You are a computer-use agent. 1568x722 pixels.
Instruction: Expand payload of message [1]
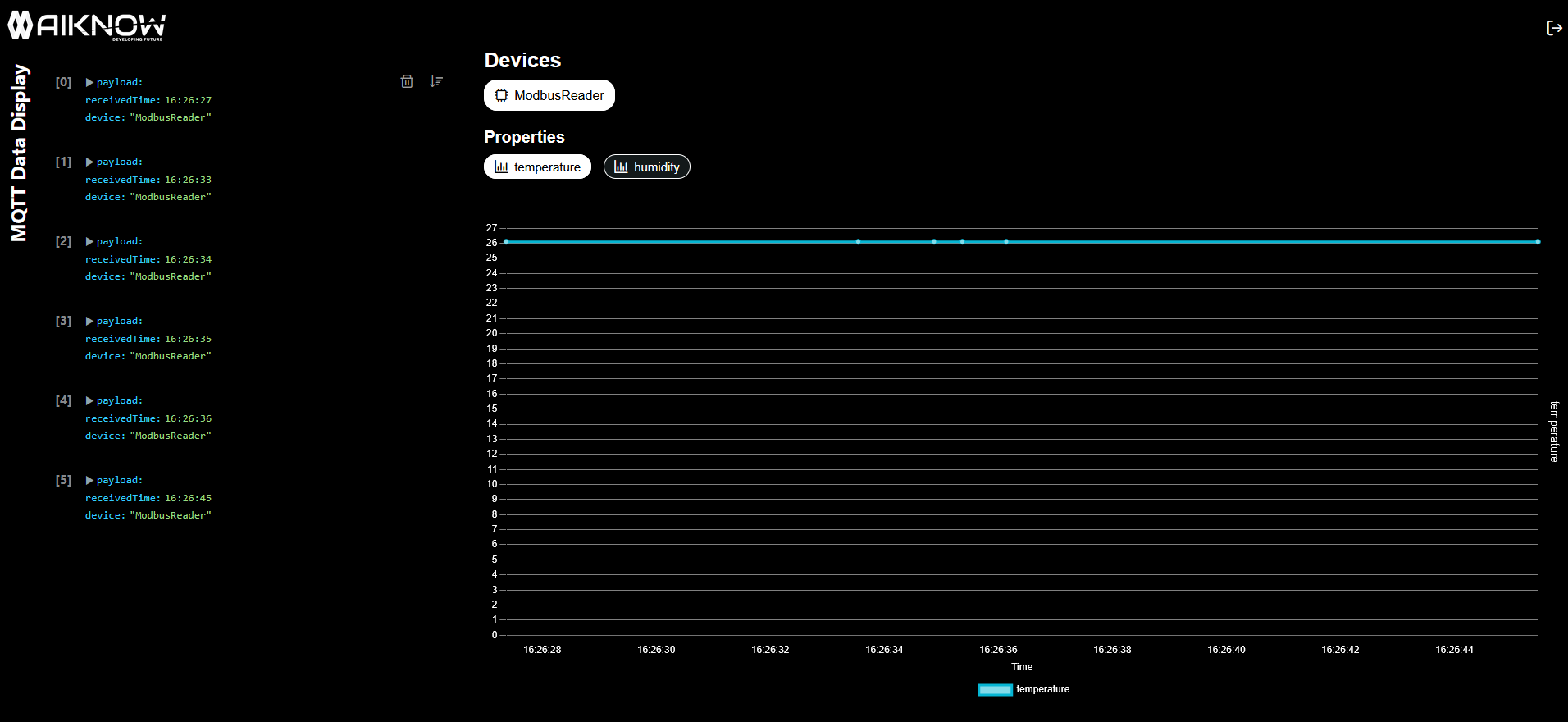[x=89, y=162]
